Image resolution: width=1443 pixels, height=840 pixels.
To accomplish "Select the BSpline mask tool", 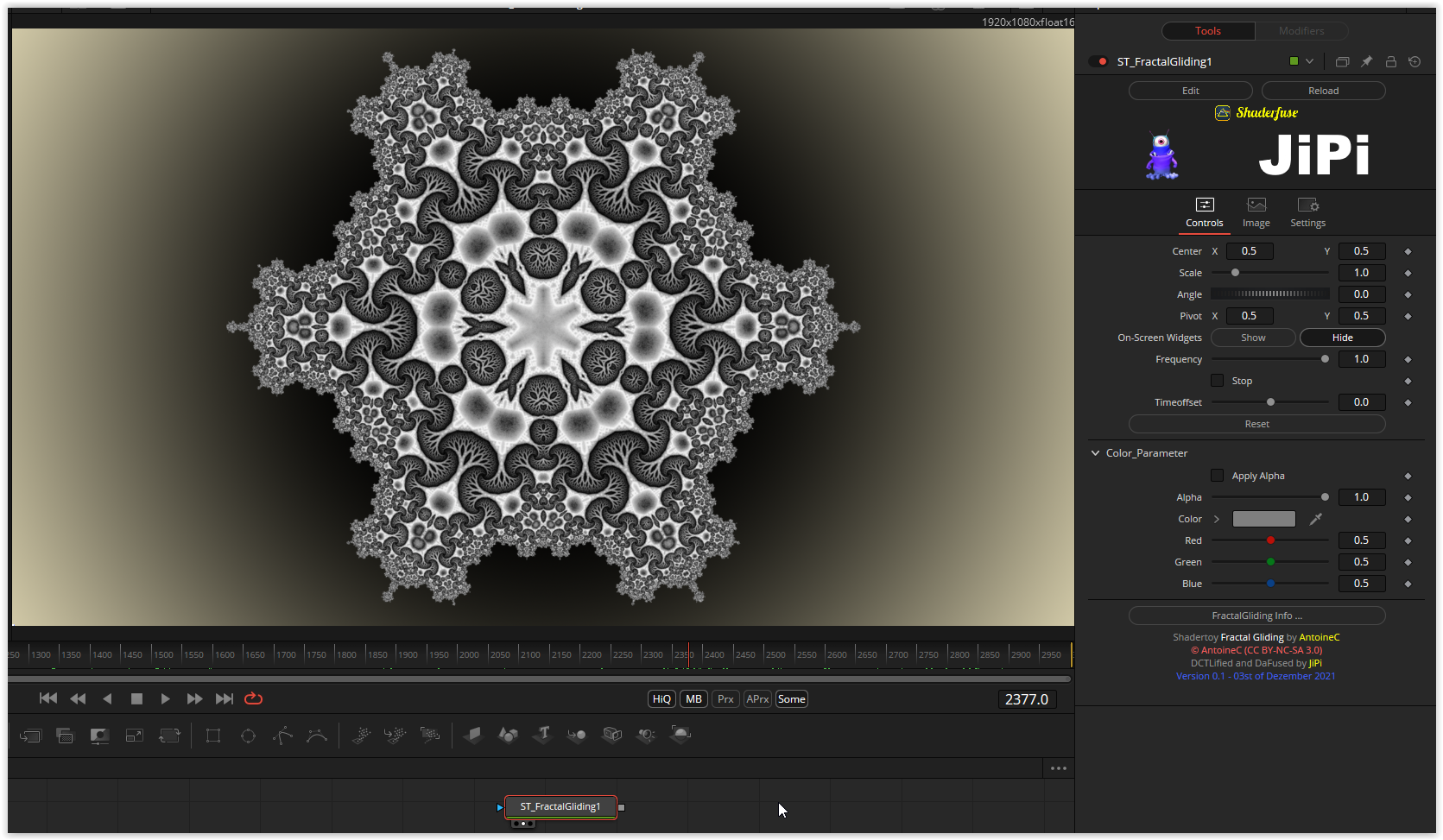I will (317, 736).
